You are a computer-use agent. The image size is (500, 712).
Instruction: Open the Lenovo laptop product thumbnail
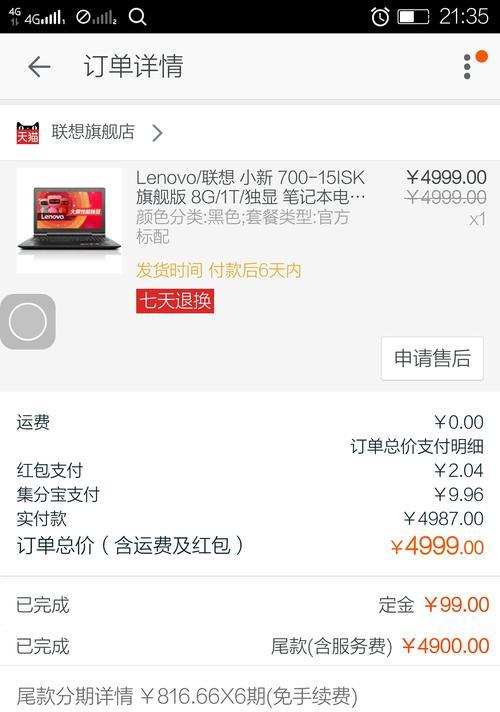(69, 220)
